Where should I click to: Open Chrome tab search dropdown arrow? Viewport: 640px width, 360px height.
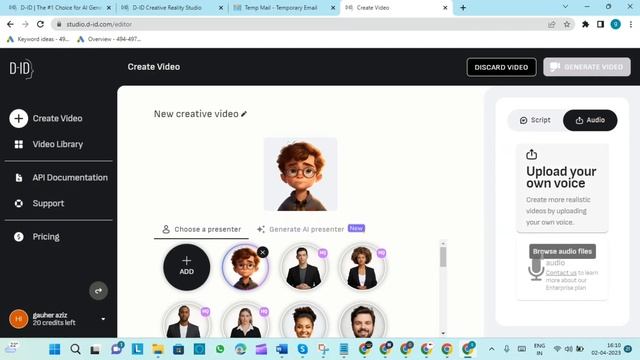point(565,7)
